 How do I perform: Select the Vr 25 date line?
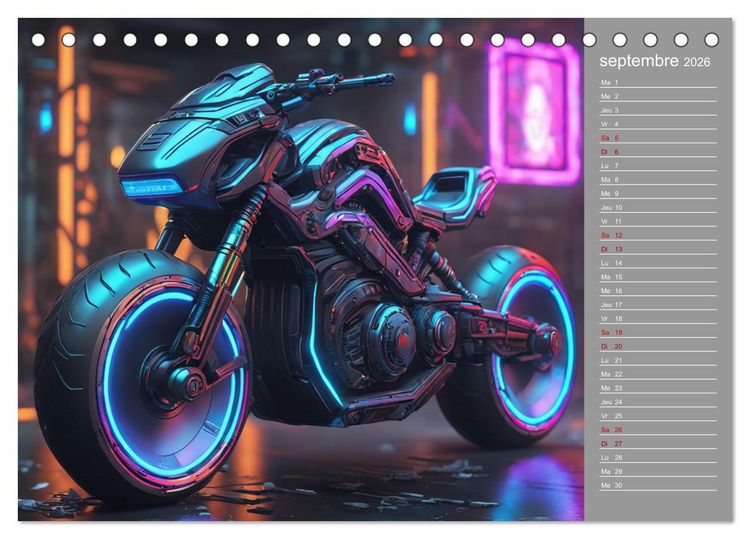pyautogui.click(x=658, y=416)
